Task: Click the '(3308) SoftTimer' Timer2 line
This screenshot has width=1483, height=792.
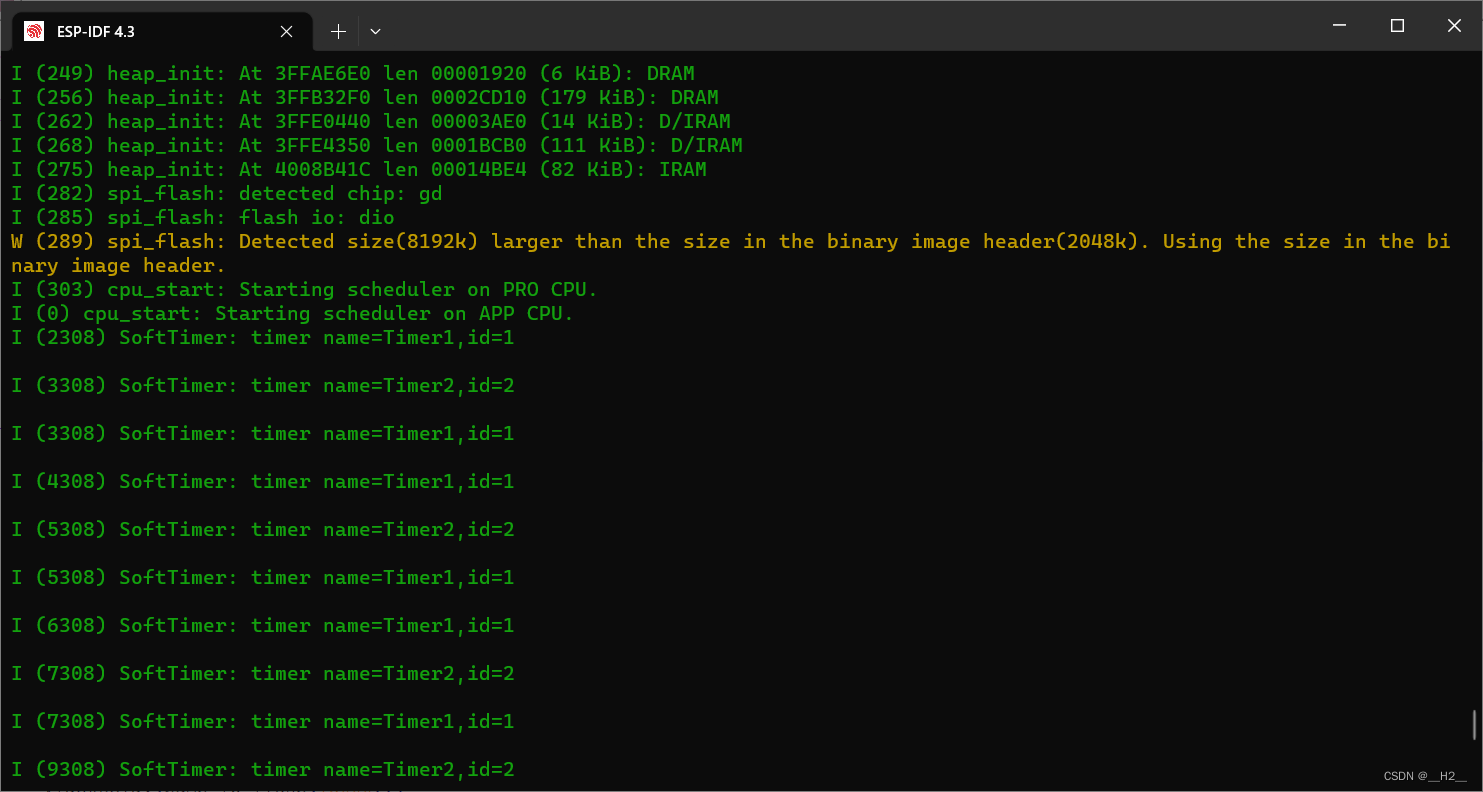Action: tap(262, 385)
